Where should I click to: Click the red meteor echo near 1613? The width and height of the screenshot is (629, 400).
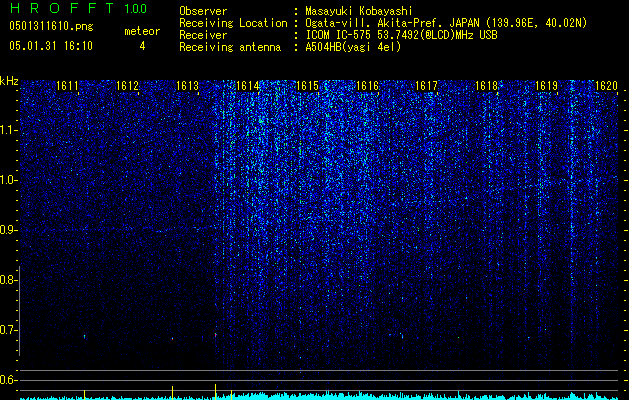[216, 334]
